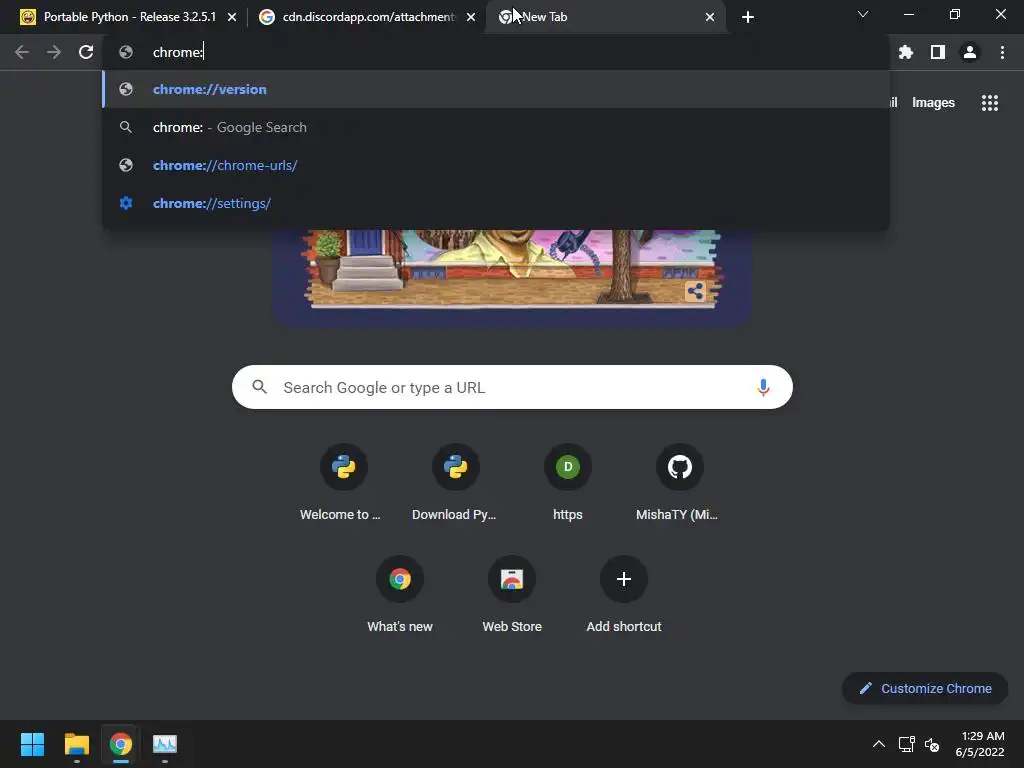Open the Welcome to Python shortcut

pyautogui.click(x=344, y=482)
